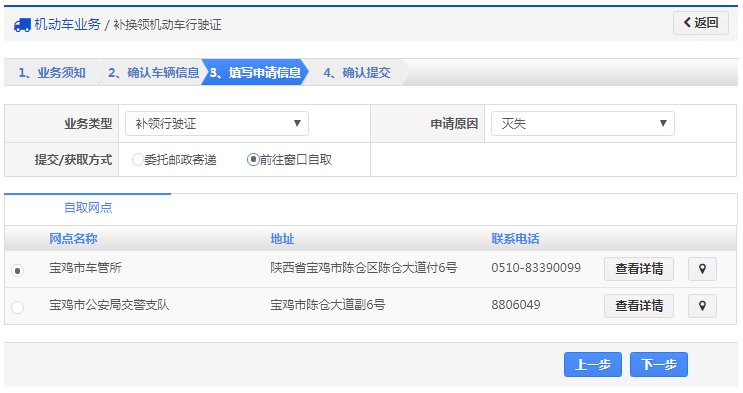Select 委托邮政寄递 radio option
Image resolution: width=743 pixels, height=393 pixels.
(x=137, y=160)
